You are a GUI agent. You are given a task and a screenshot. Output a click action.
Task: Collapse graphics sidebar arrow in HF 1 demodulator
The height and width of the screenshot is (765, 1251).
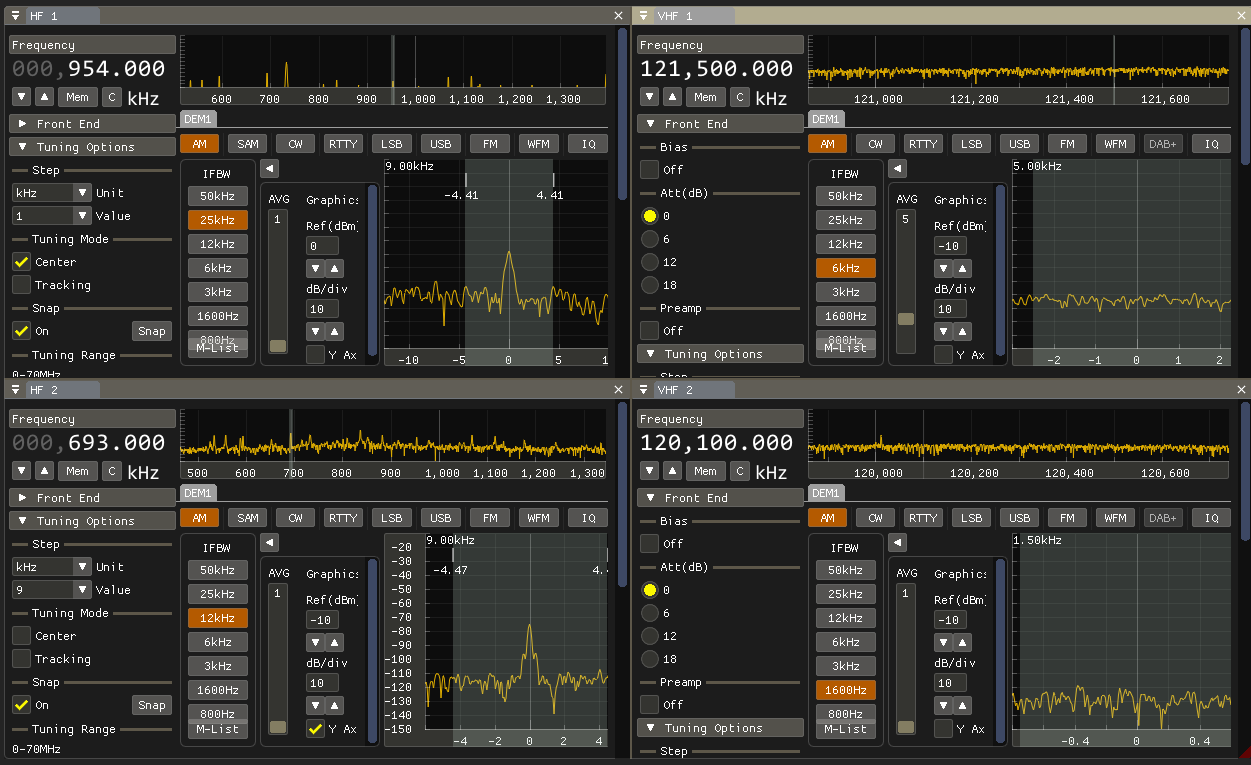pyautogui.click(x=270, y=169)
